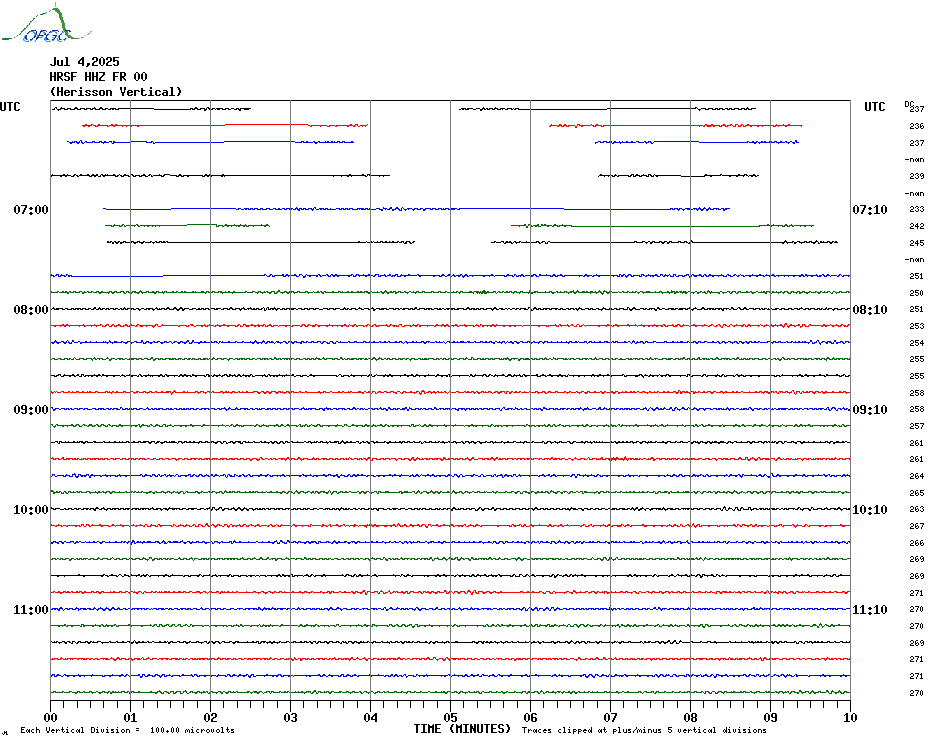This screenshot has width=930, height=744.
Task: Click the DC value 265
Action: pos(917,493)
